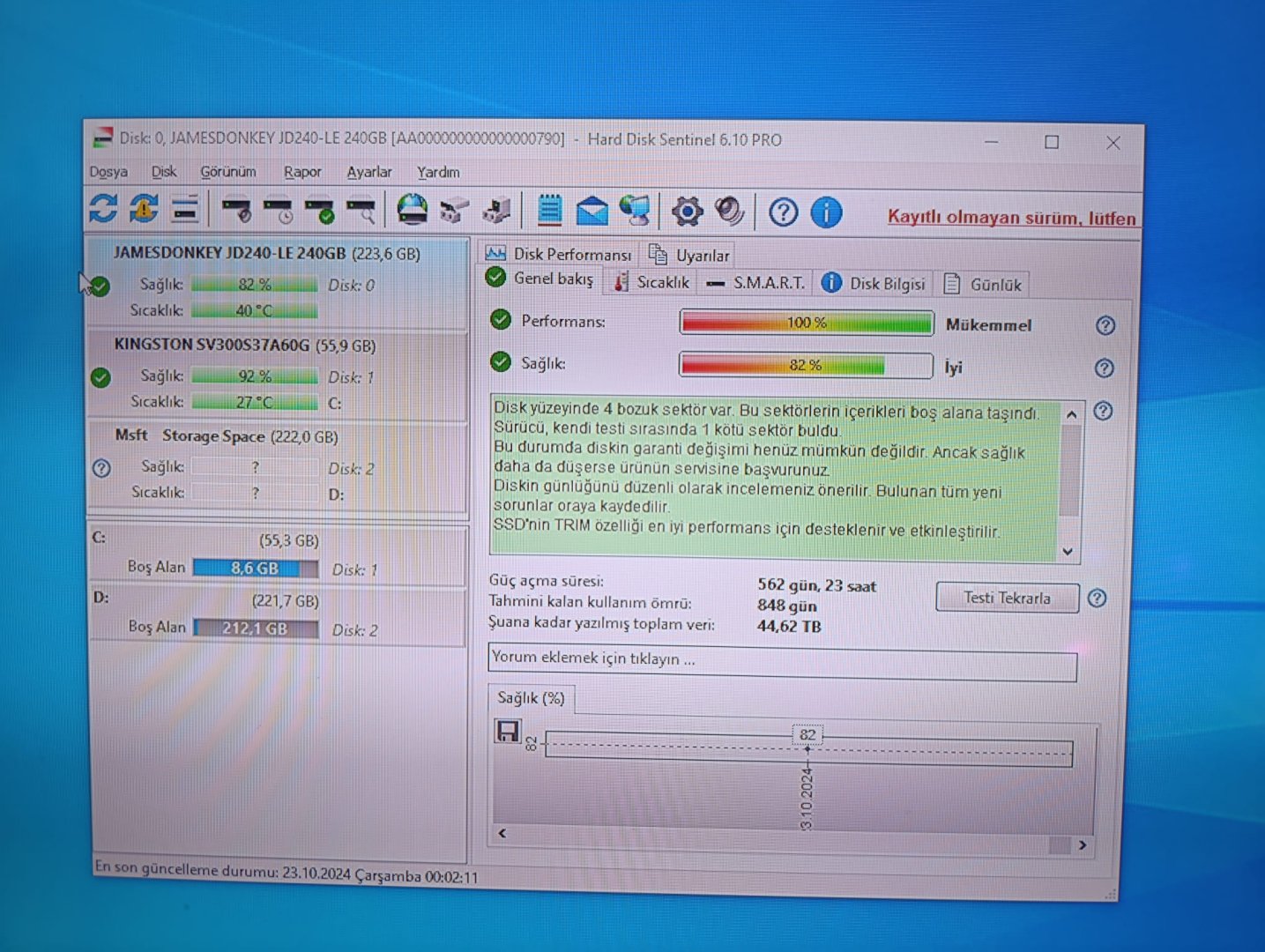Open the blue notepad report icon

550,210
